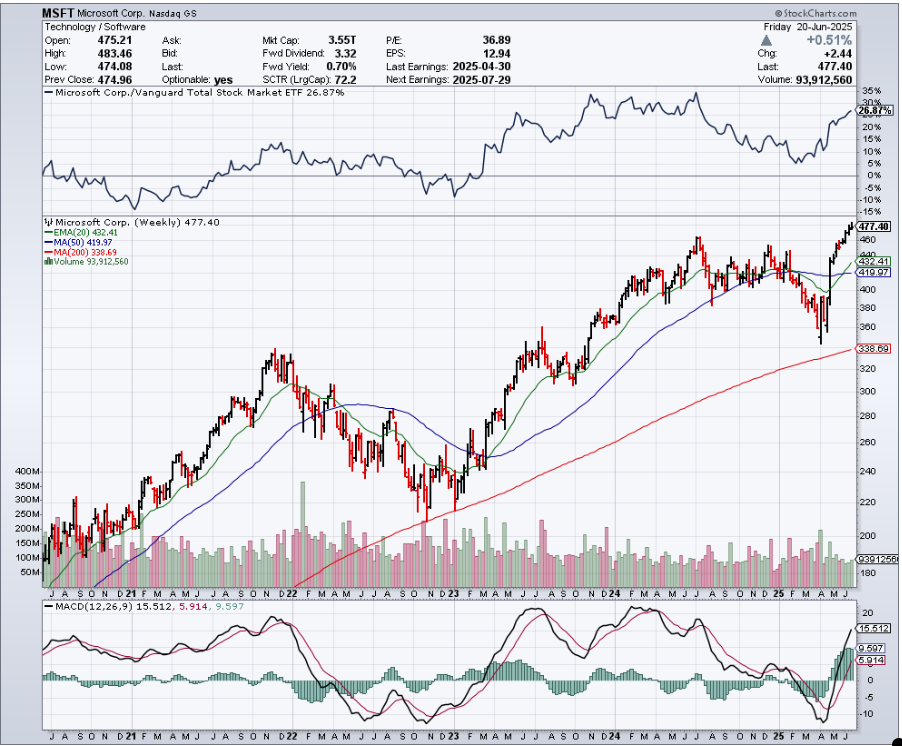Click the green EMA(20) legend line marker
This screenshot has width=902, height=746.
(49, 232)
